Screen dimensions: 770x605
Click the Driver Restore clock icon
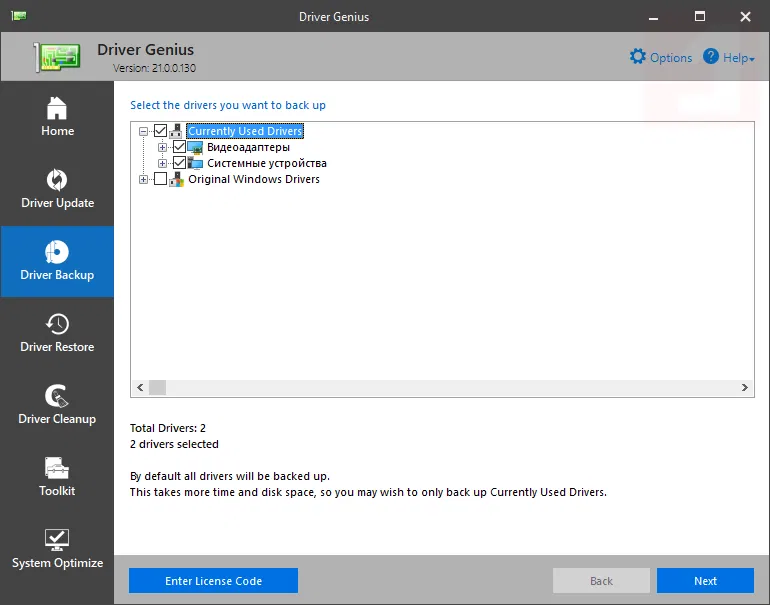click(57, 324)
